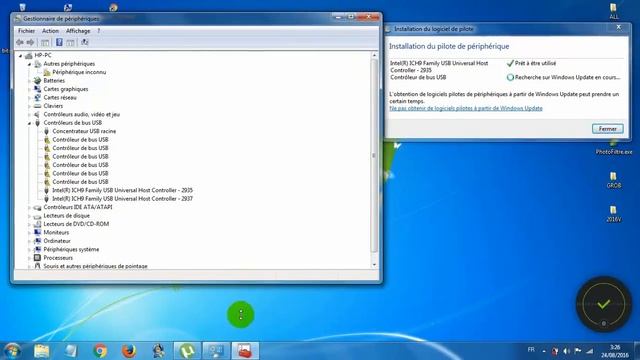Open the Windows Start menu orb
640x360 pixels.
pos(12,351)
